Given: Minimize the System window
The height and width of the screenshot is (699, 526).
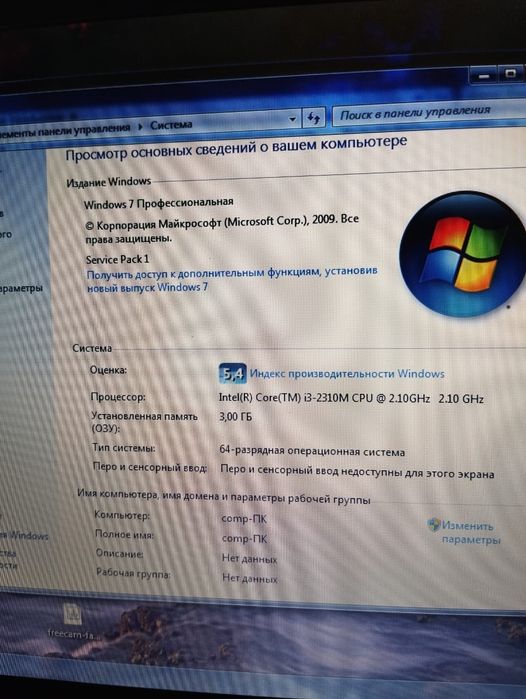Looking at the screenshot, I should [x=484, y=76].
